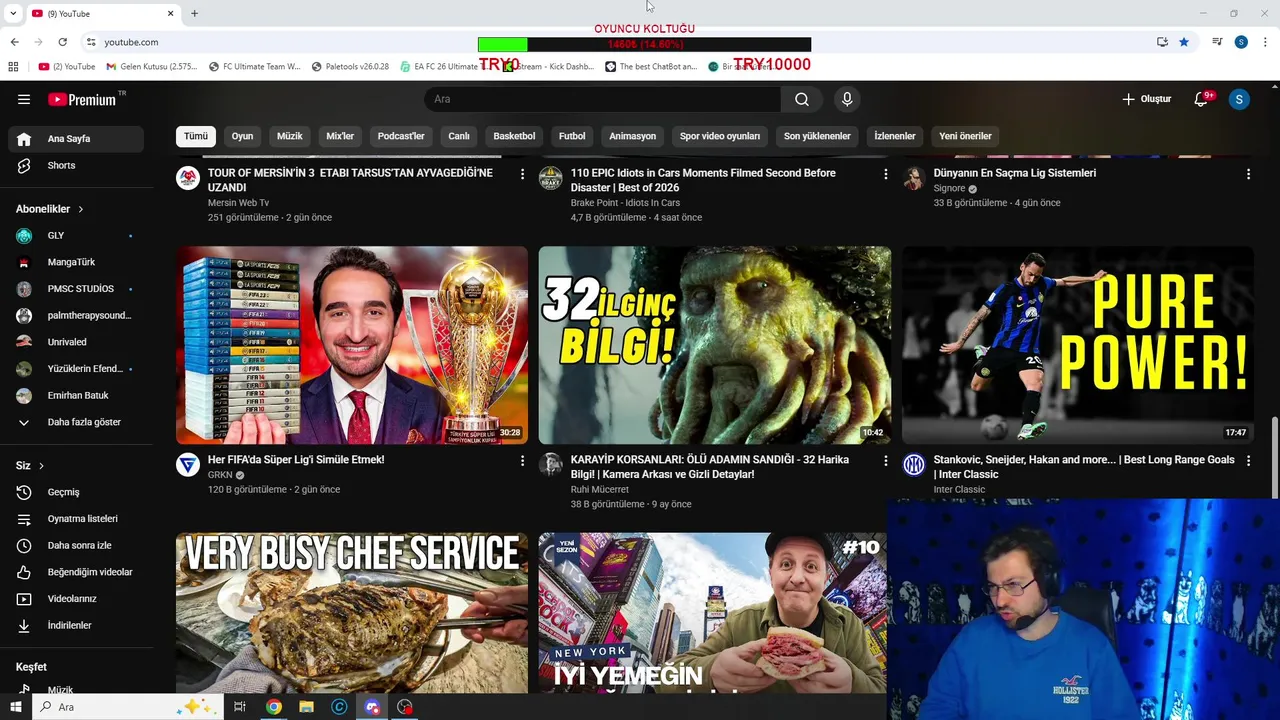The height and width of the screenshot is (720, 1280).
Task: Select the Podcast'ler filter chip
Action: pos(401,136)
